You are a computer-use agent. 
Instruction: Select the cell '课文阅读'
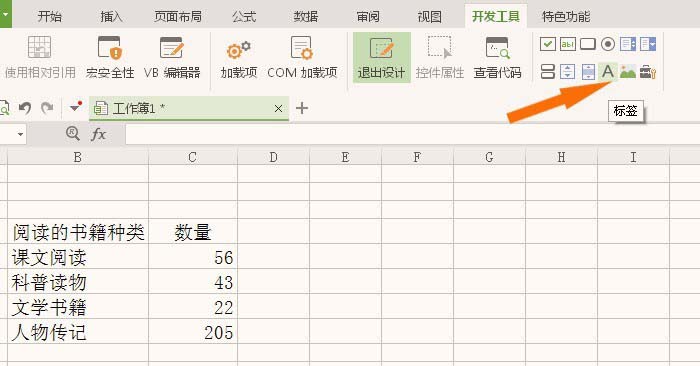78,257
